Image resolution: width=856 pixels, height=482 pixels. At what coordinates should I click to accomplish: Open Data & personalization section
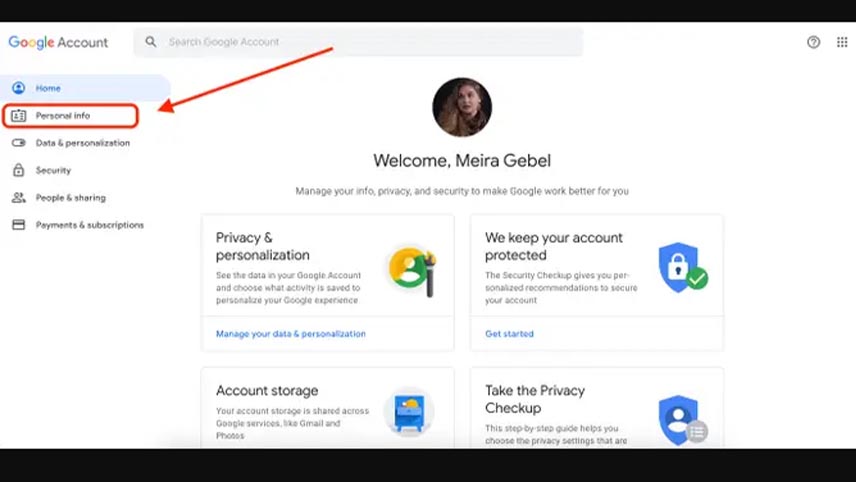tap(82, 143)
